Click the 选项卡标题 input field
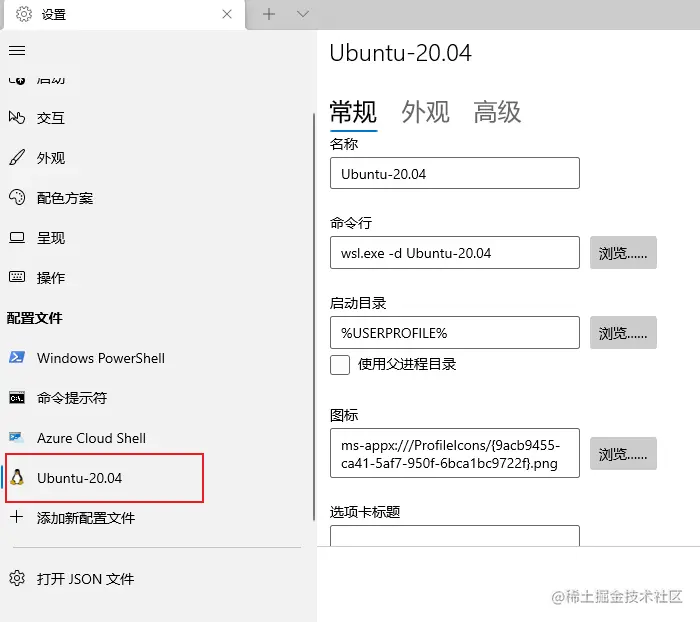 [454, 536]
